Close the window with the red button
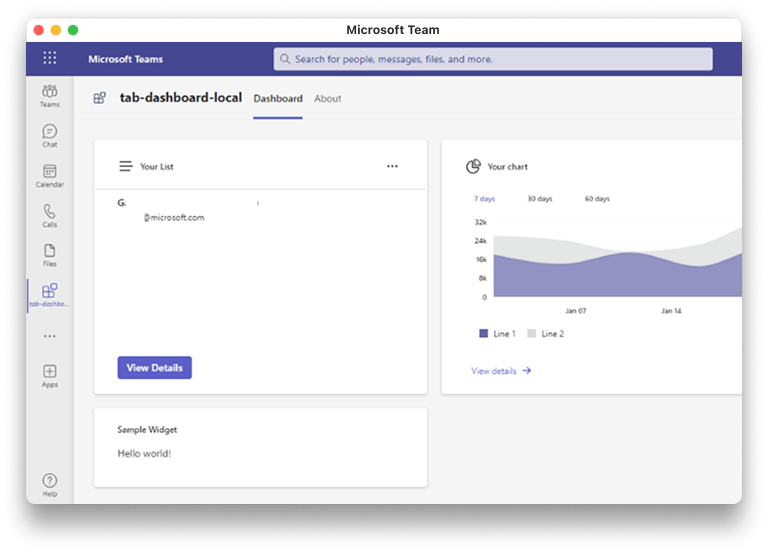 coord(39,30)
